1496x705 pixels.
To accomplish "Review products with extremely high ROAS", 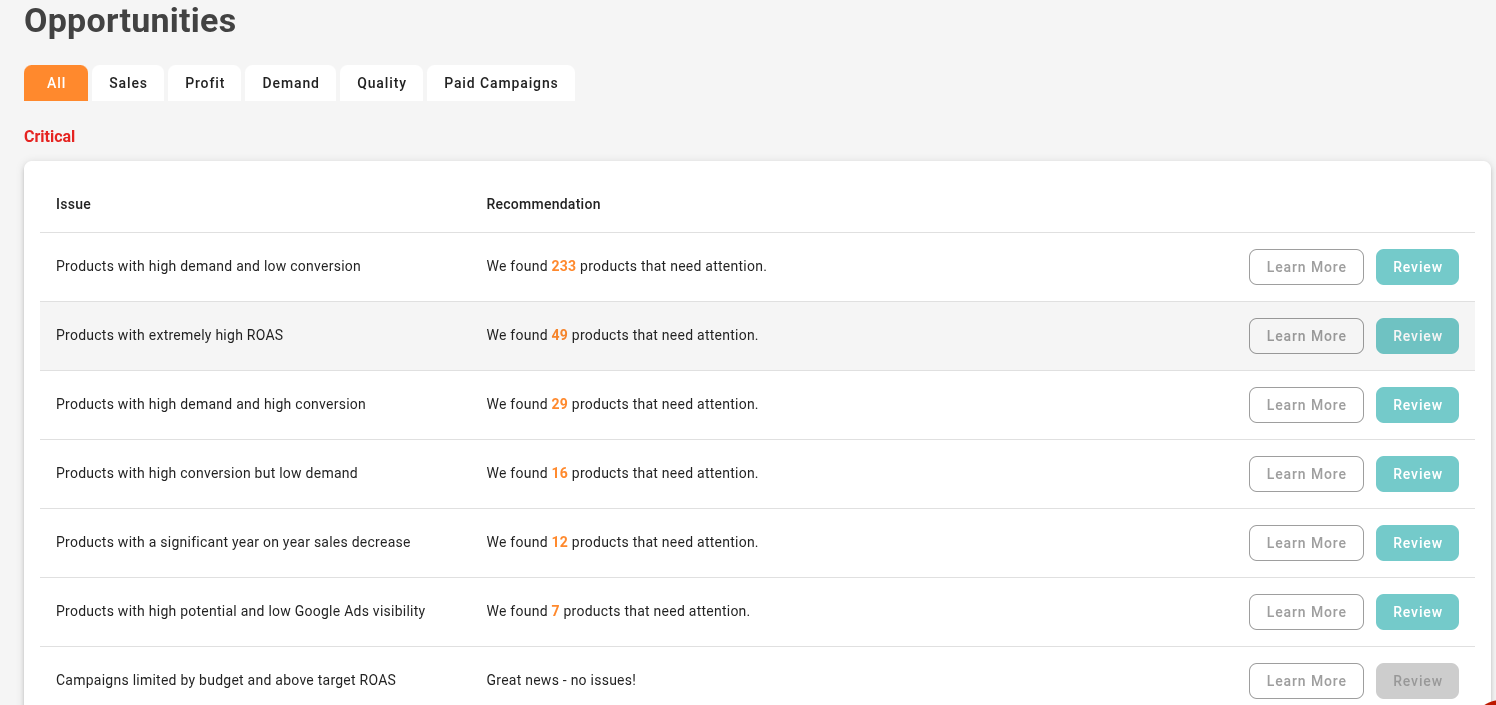I will pyautogui.click(x=1417, y=336).
